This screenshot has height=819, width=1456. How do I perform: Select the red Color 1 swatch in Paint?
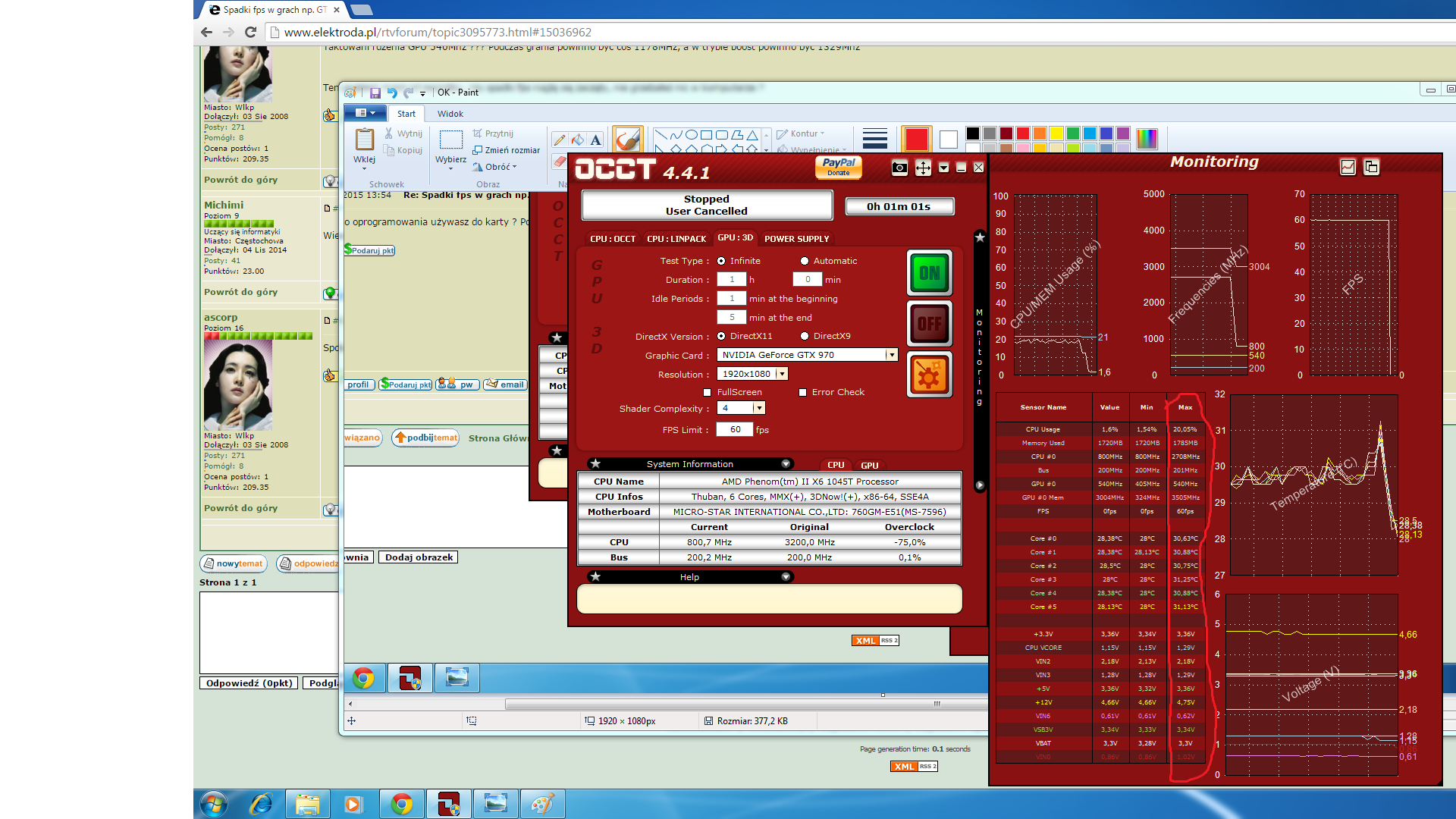[916, 140]
